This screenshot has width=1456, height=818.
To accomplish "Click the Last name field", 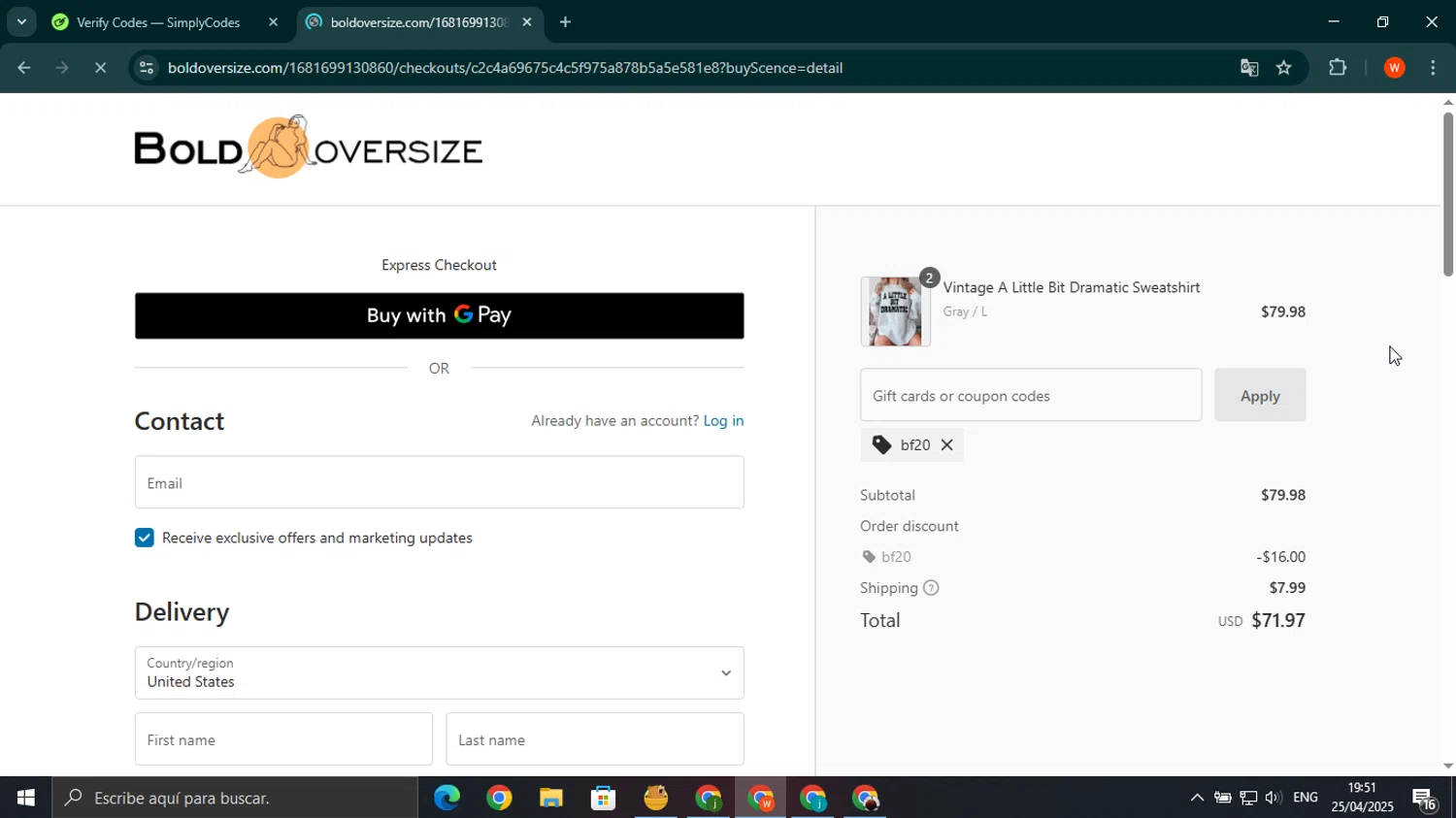I will (x=595, y=739).
